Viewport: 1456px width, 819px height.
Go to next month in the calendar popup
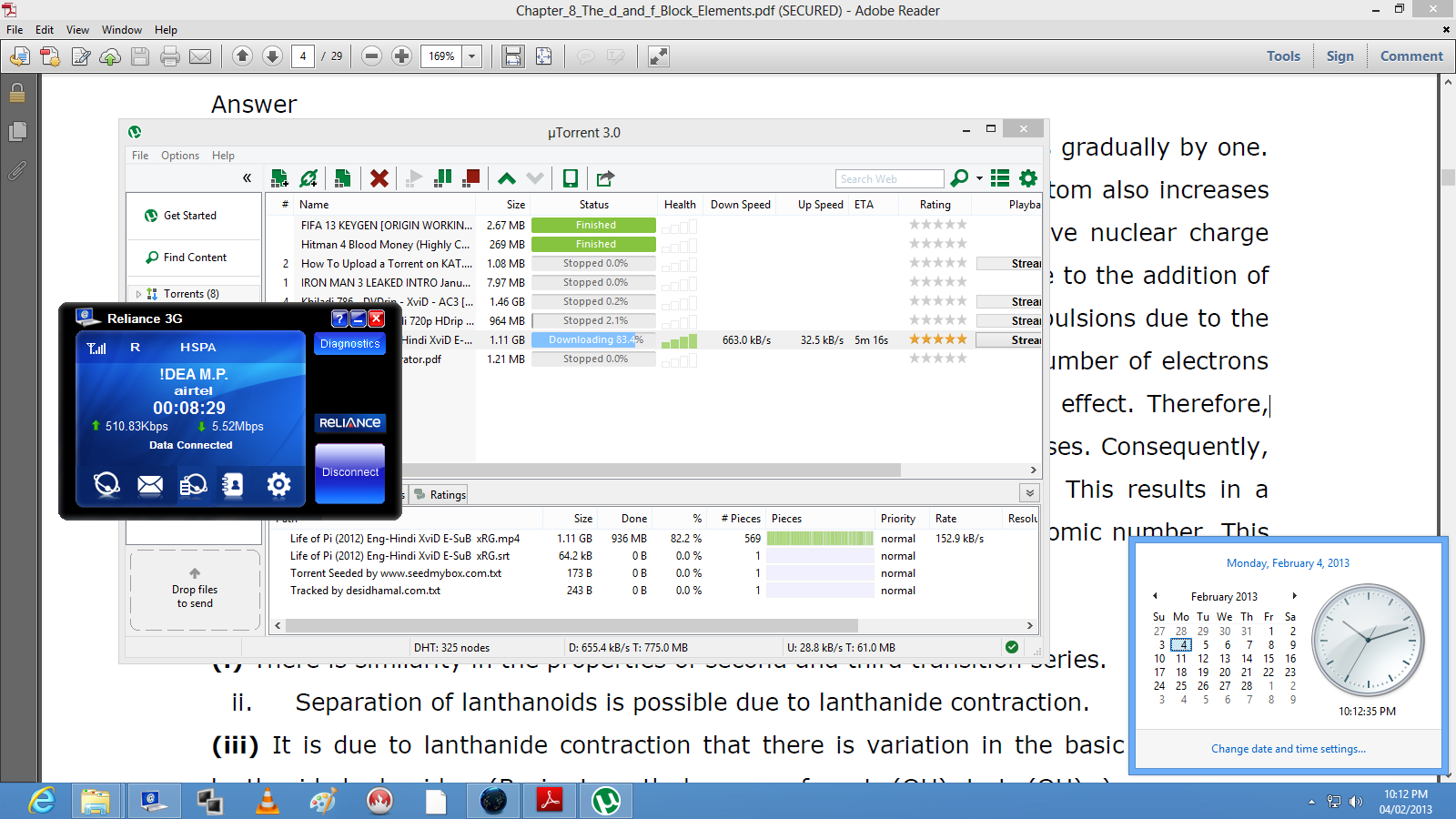click(1294, 596)
